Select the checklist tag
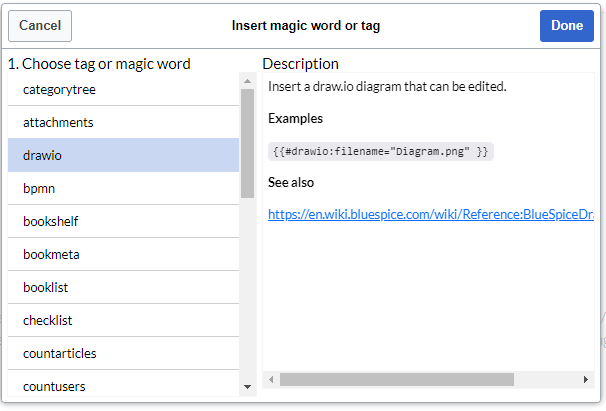The width and height of the screenshot is (606, 411). point(123,320)
